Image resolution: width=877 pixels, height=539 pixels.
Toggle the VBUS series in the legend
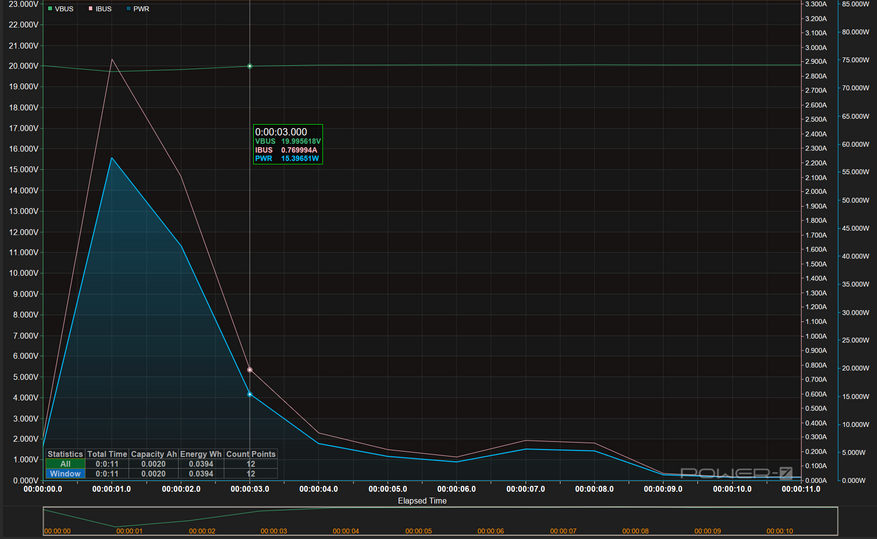(59, 9)
